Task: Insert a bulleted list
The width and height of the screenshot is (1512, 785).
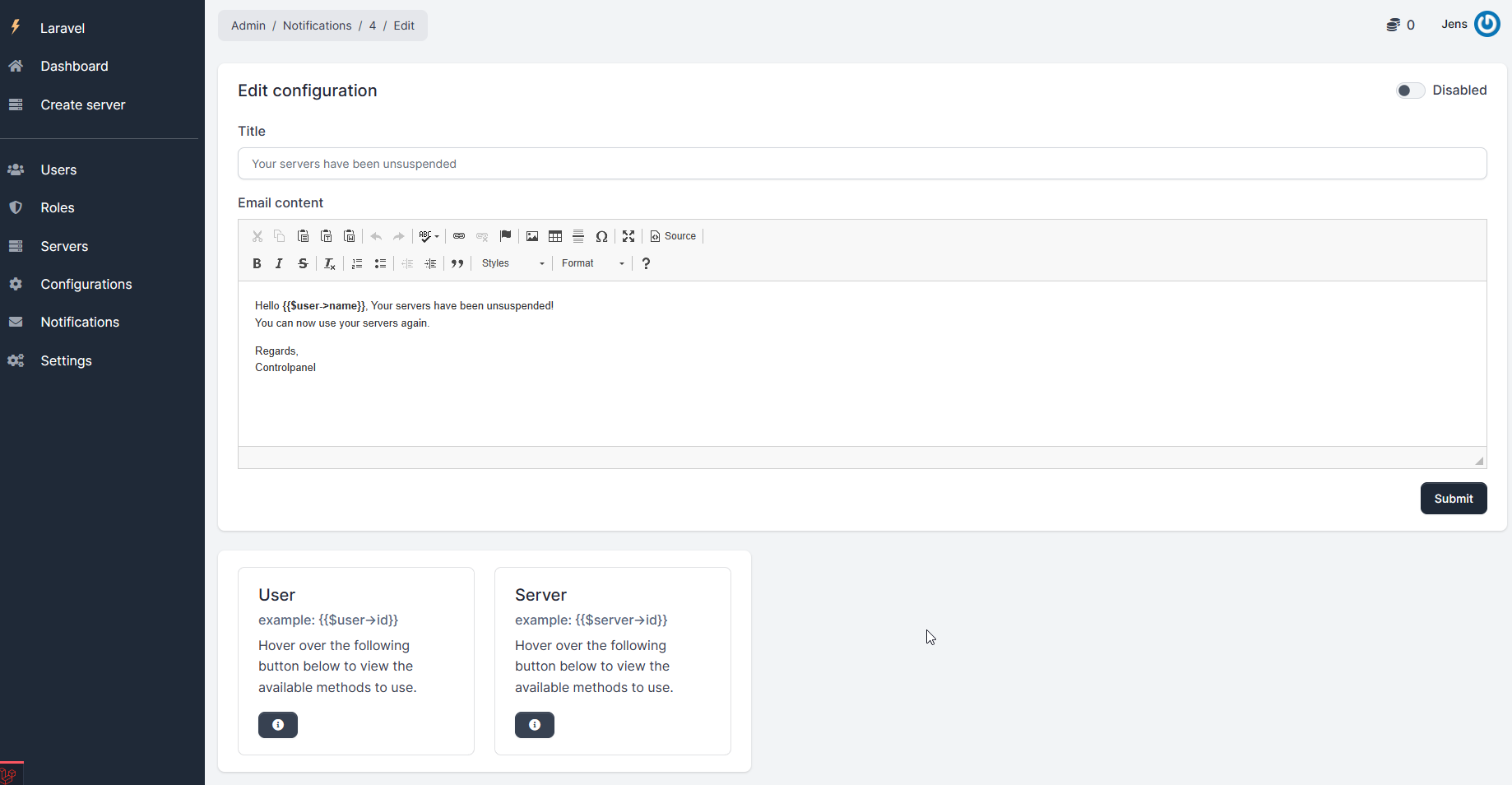Action: 380,263
